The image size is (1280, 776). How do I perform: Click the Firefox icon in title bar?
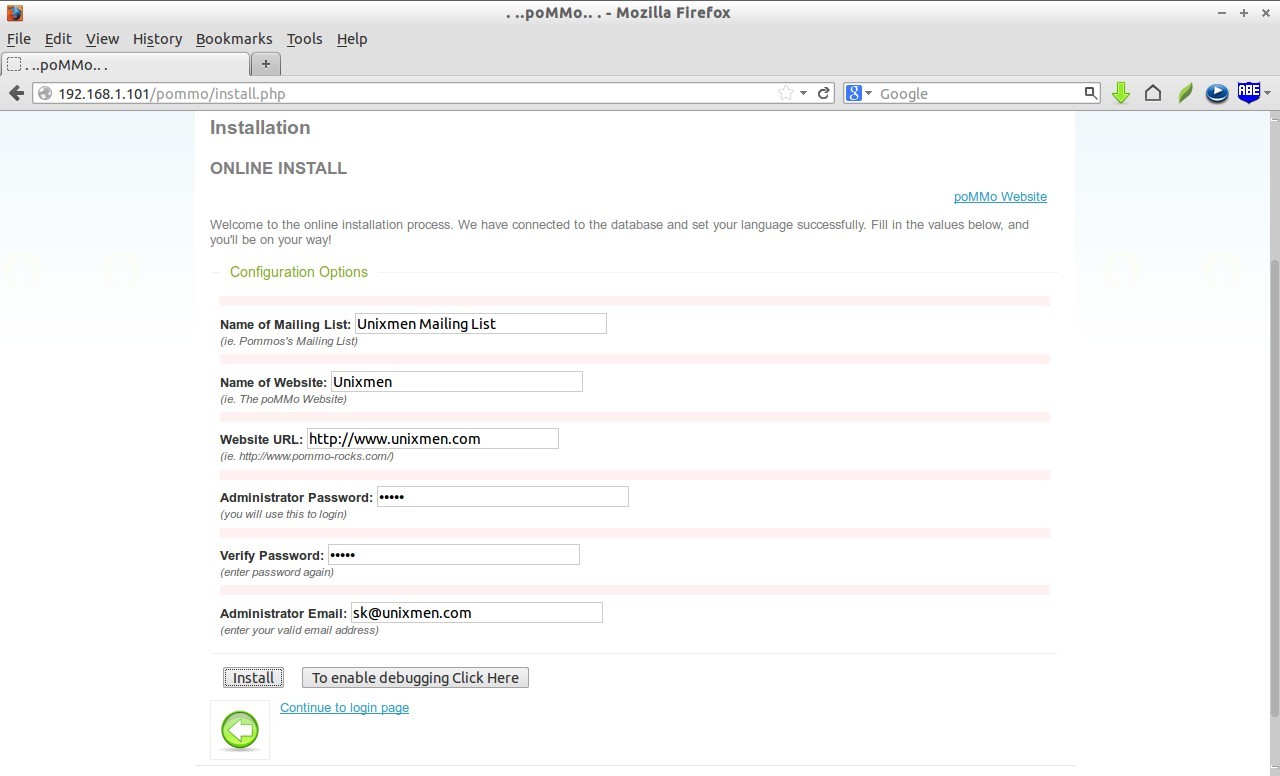pyautogui.click(x=14, y=13)
